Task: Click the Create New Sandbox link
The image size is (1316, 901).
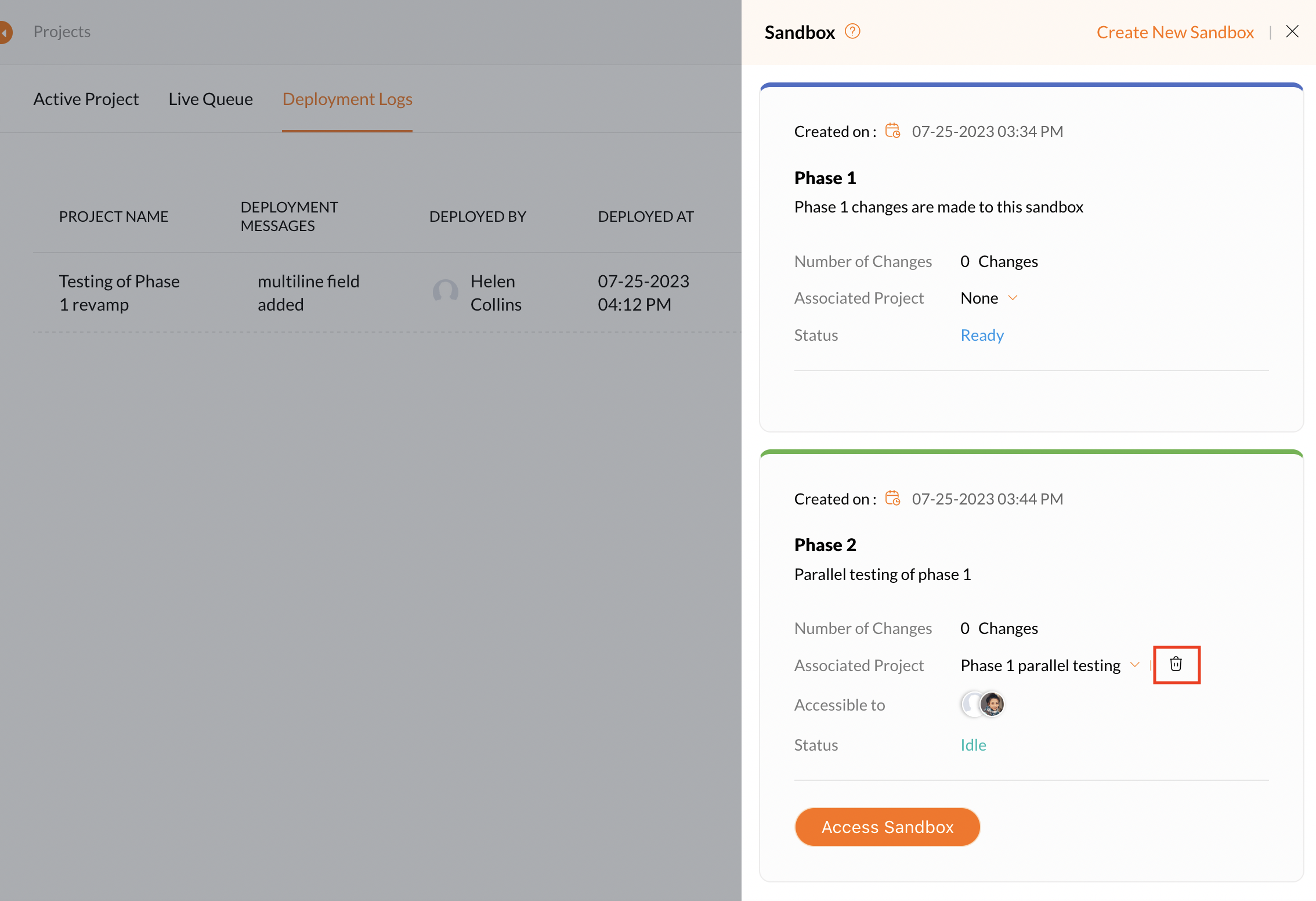Action: (1175, 32)
